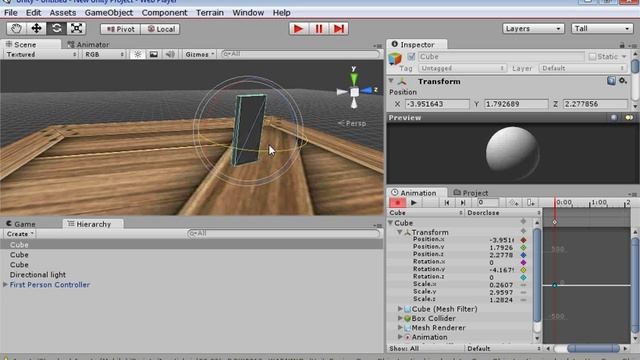Click the Animation window play button
The image size is (640, 360).
click(x=413, y=202)
